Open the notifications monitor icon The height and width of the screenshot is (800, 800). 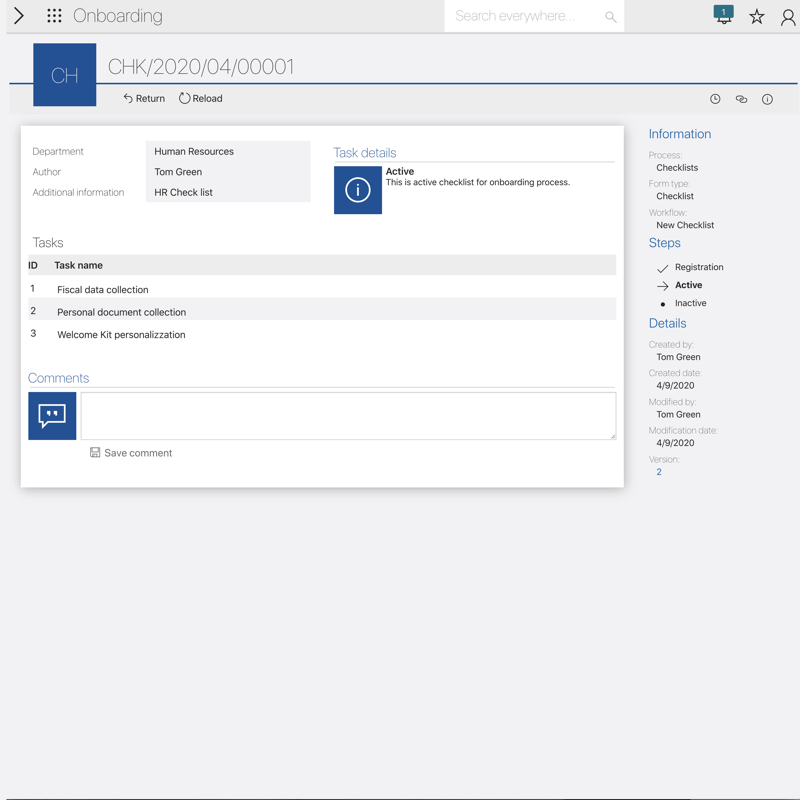tap(723, 15)
